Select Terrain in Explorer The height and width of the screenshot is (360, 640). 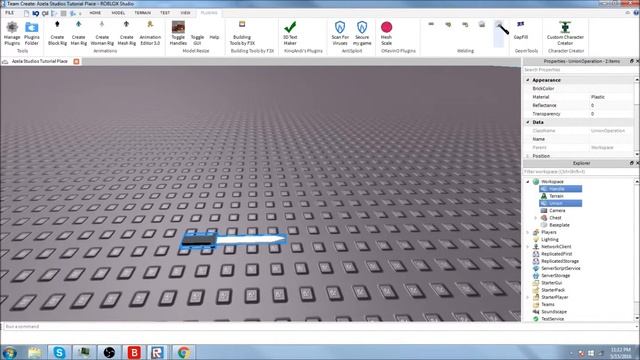click(x=556, y=196)
